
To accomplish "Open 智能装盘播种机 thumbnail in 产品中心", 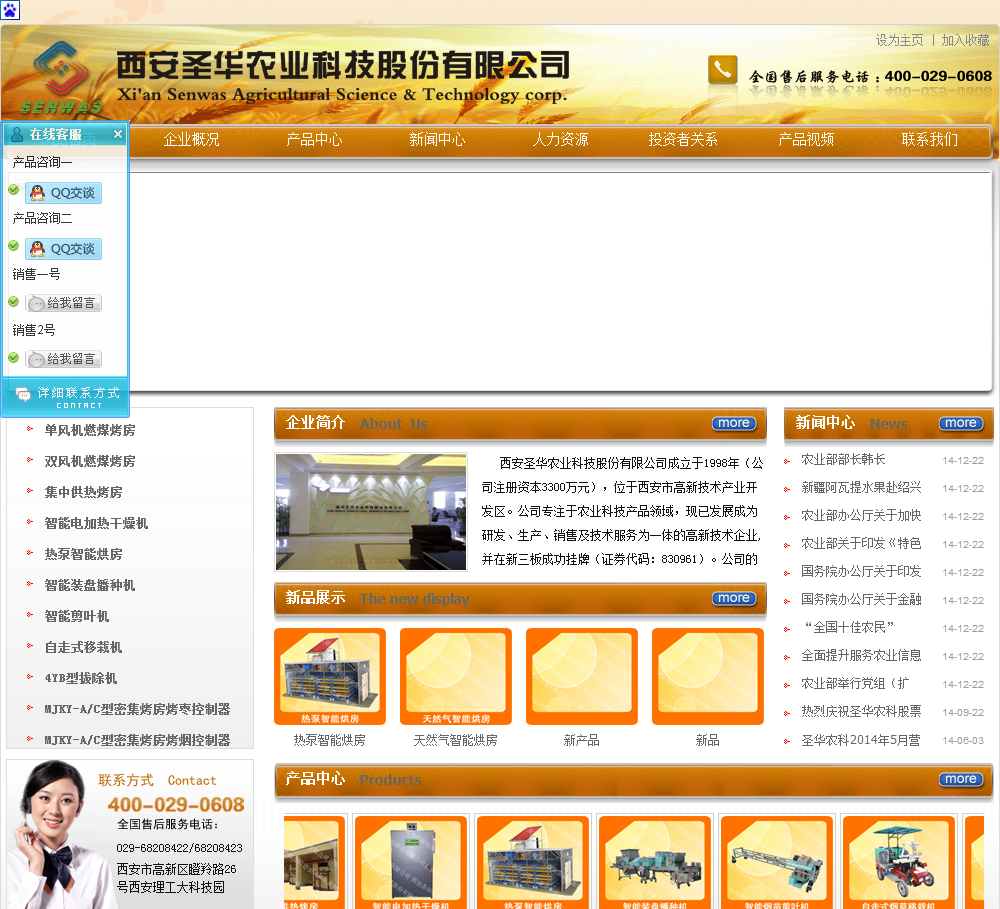I will click(x=654, y=862).
